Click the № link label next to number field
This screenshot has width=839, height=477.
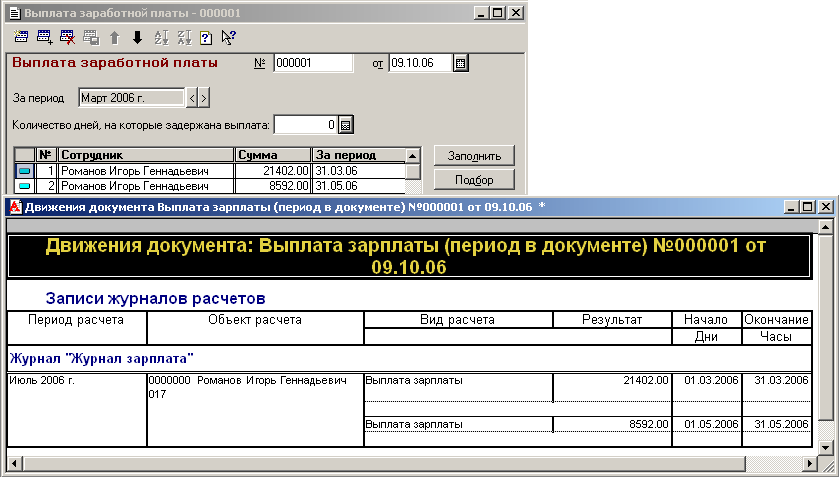click(260, 63)
